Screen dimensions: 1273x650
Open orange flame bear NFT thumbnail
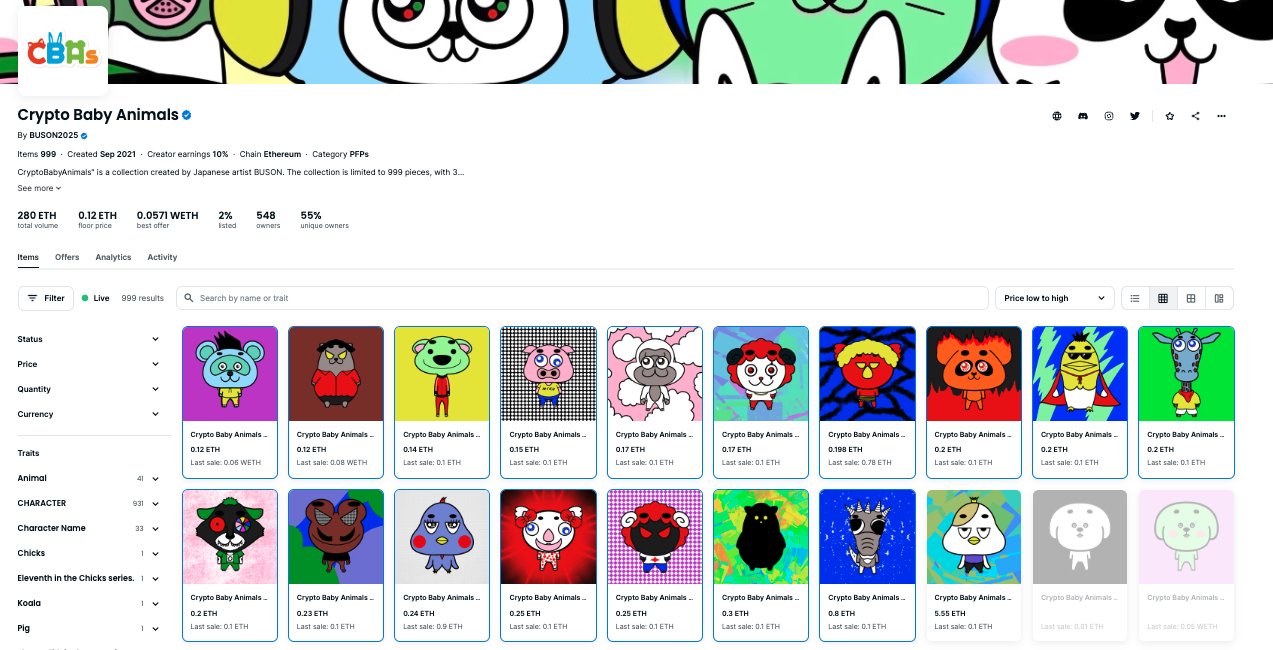point(974,374)
